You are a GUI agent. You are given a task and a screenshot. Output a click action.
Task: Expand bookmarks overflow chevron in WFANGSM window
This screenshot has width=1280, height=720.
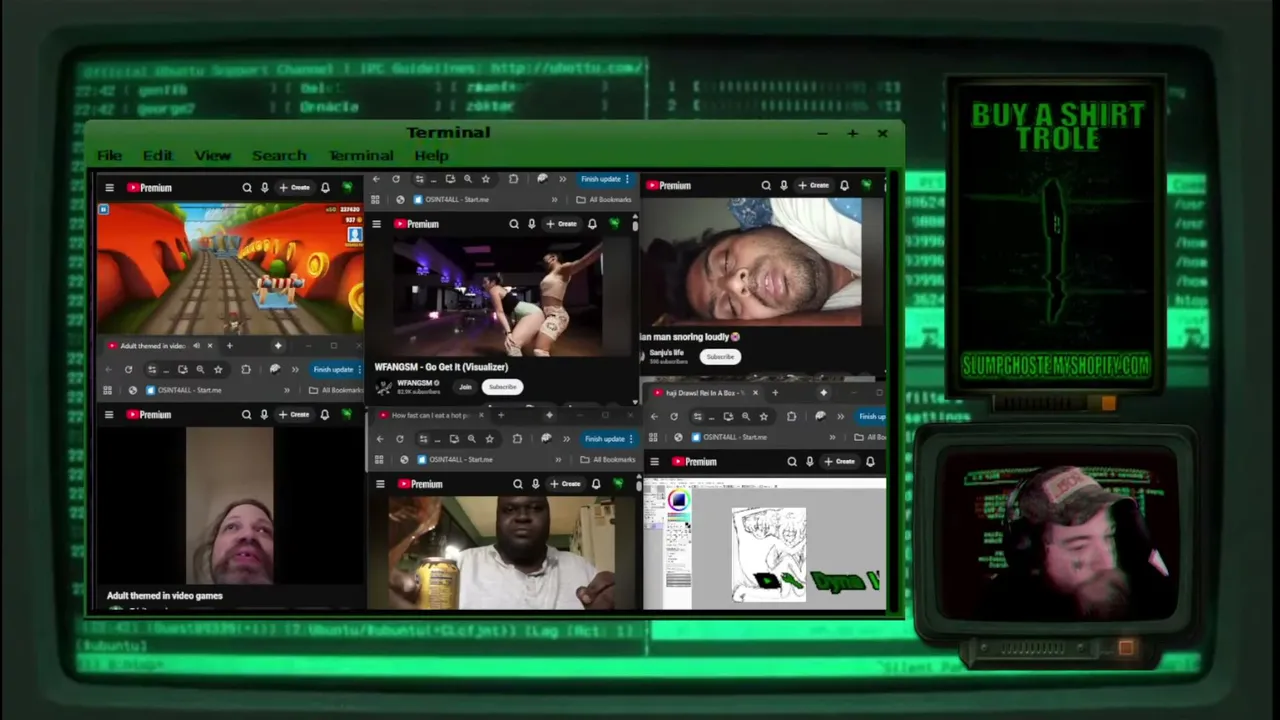tap(555, 199)
